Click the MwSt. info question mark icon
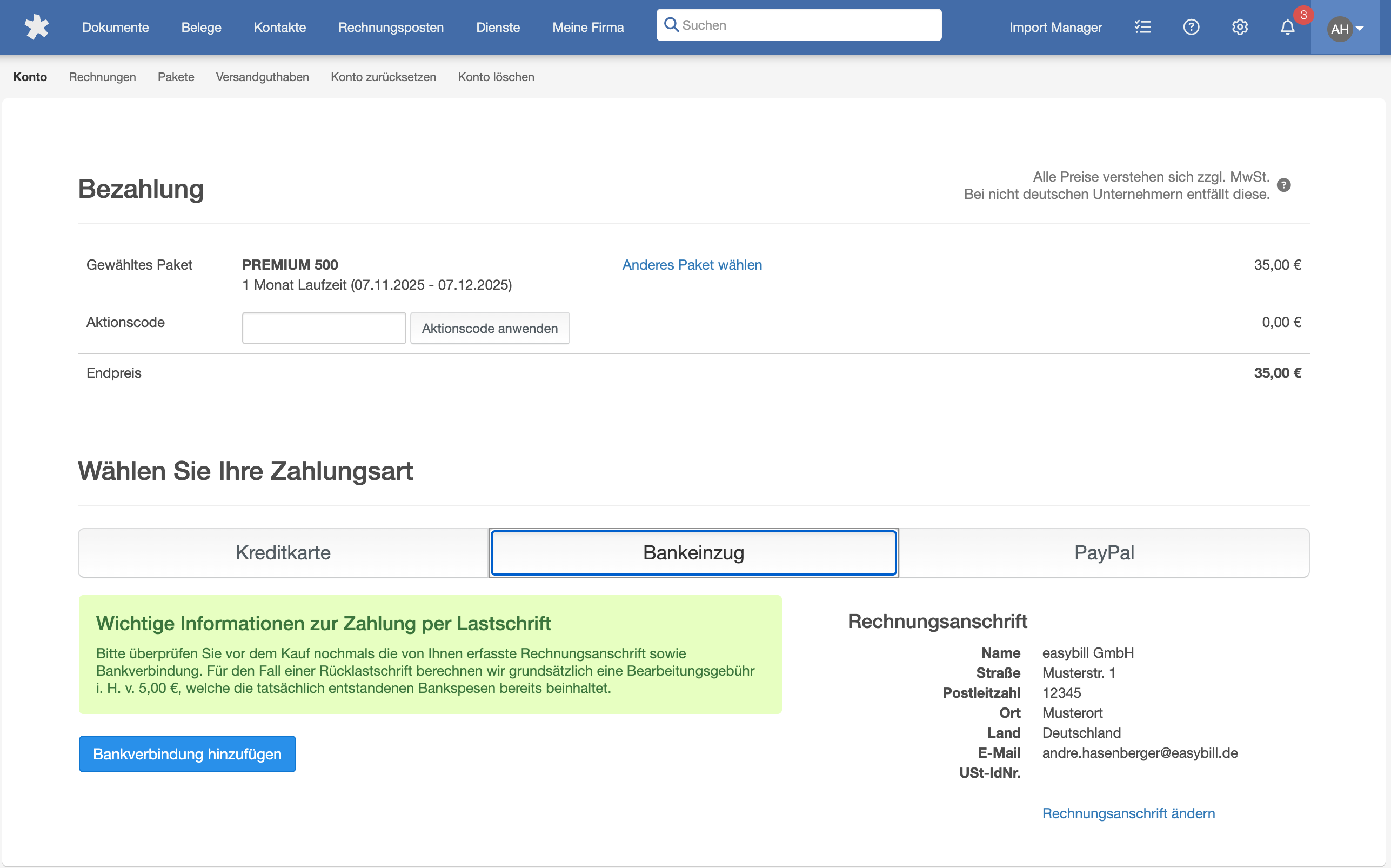The height and width of the screenshot is (868, 1391). [1283, 185]
